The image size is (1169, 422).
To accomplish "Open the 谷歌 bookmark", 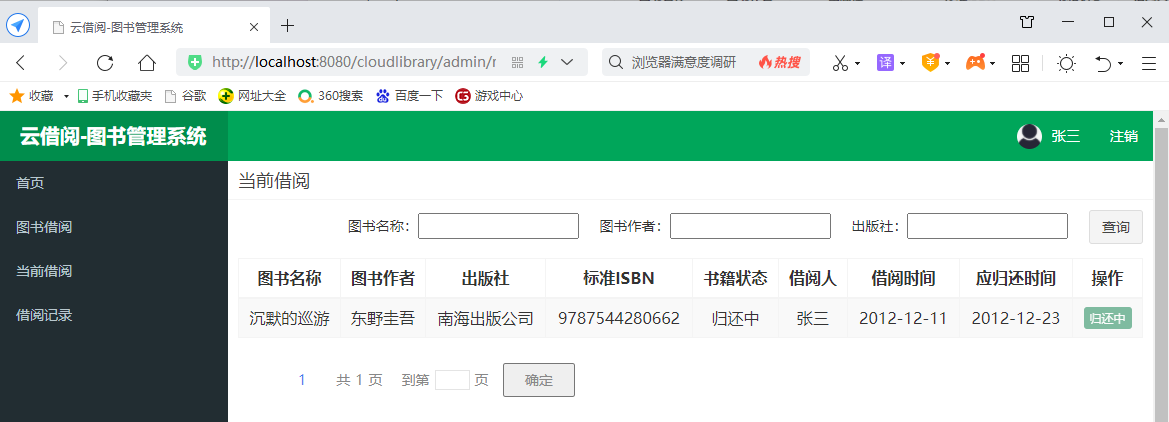I will [186, 95].
